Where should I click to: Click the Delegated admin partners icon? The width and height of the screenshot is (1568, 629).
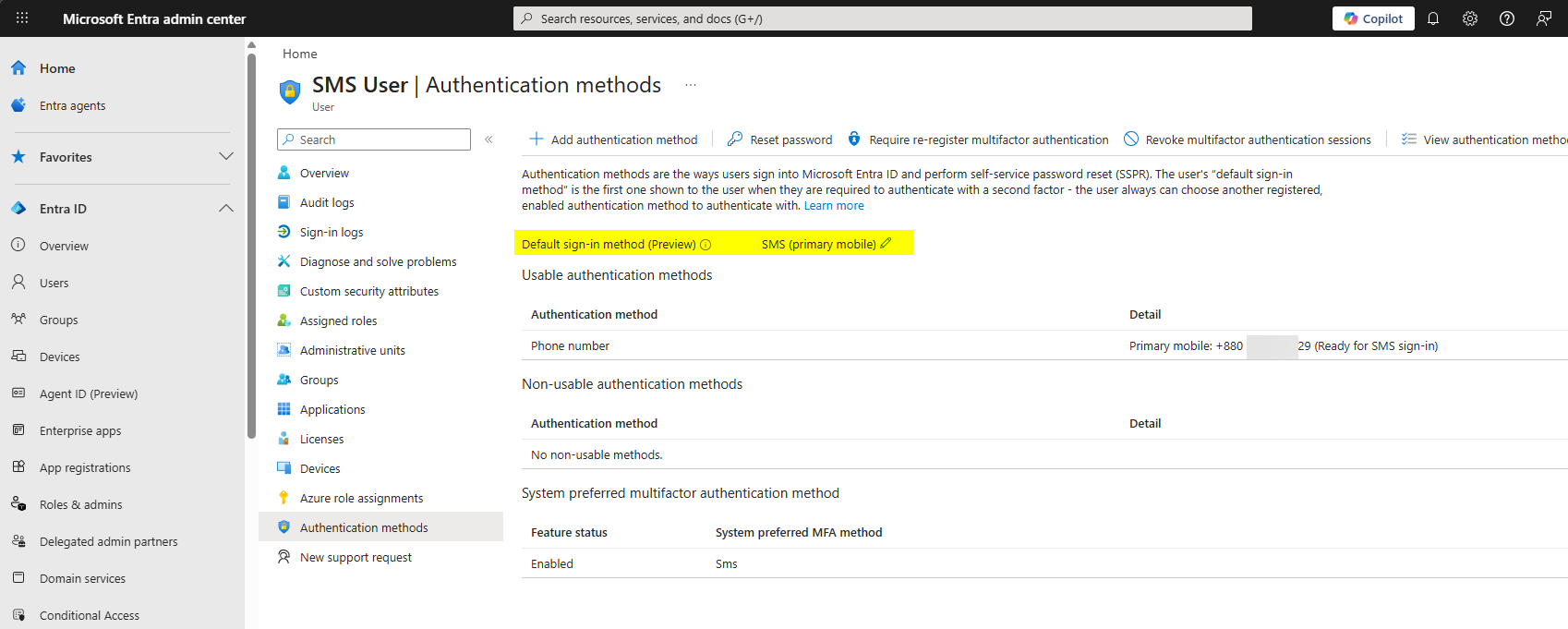coord(18,540)
